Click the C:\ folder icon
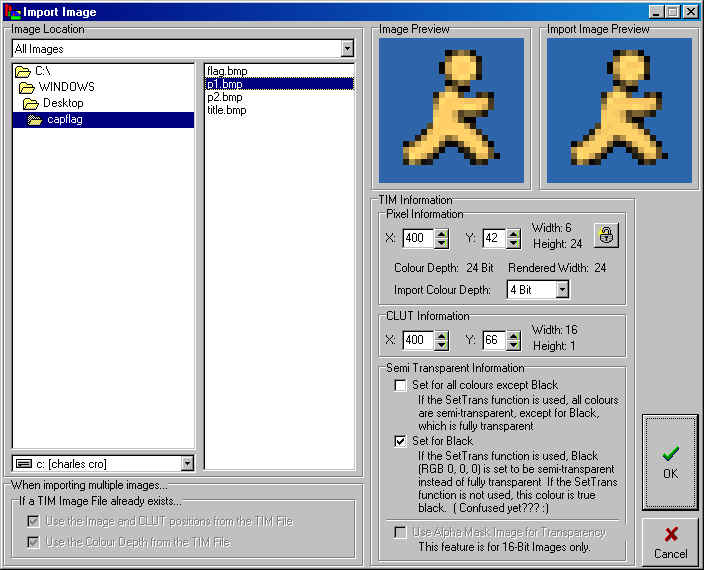This screenshot has width=704, height=570. [22, 71]
